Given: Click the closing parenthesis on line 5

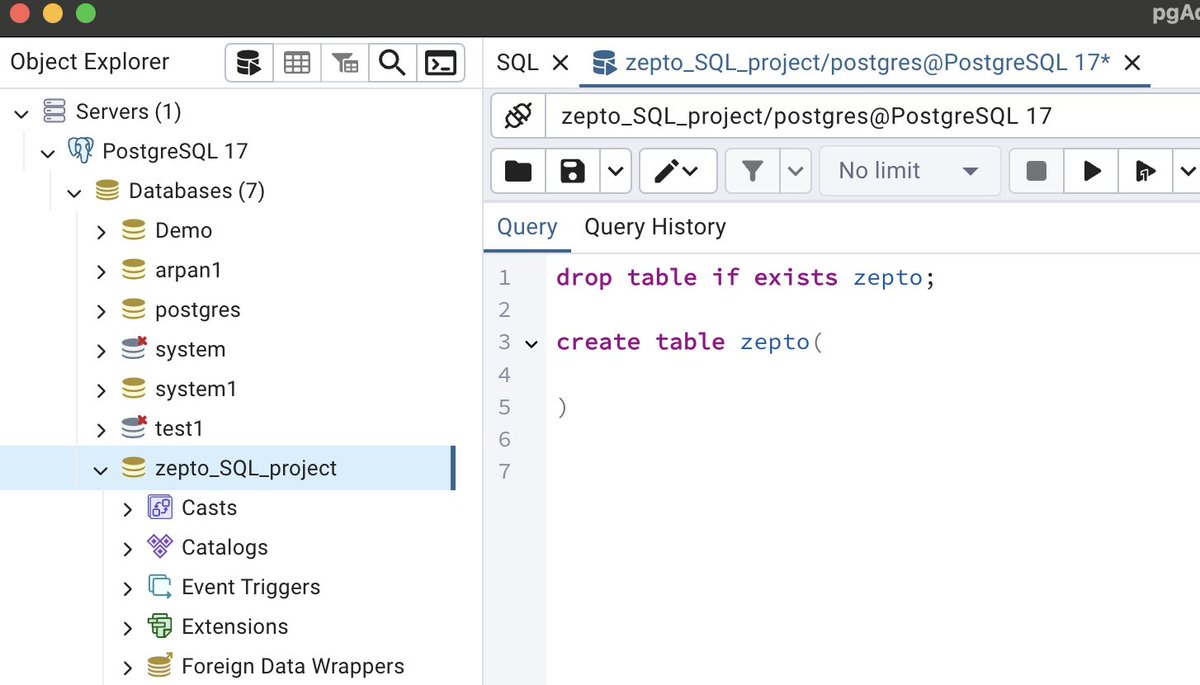Looking at the screenshot, I should (562, 407).
